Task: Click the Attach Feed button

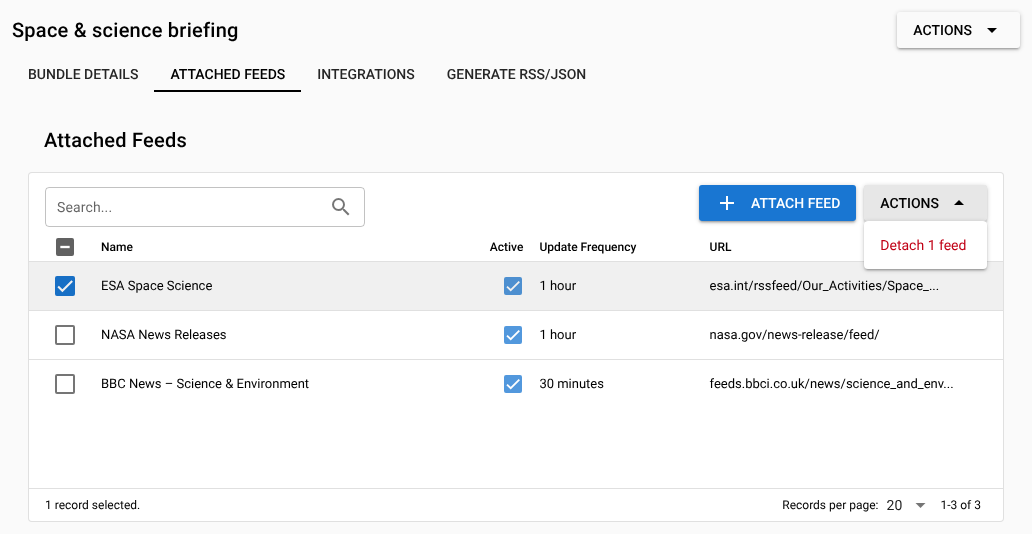Action: [777, 203]
